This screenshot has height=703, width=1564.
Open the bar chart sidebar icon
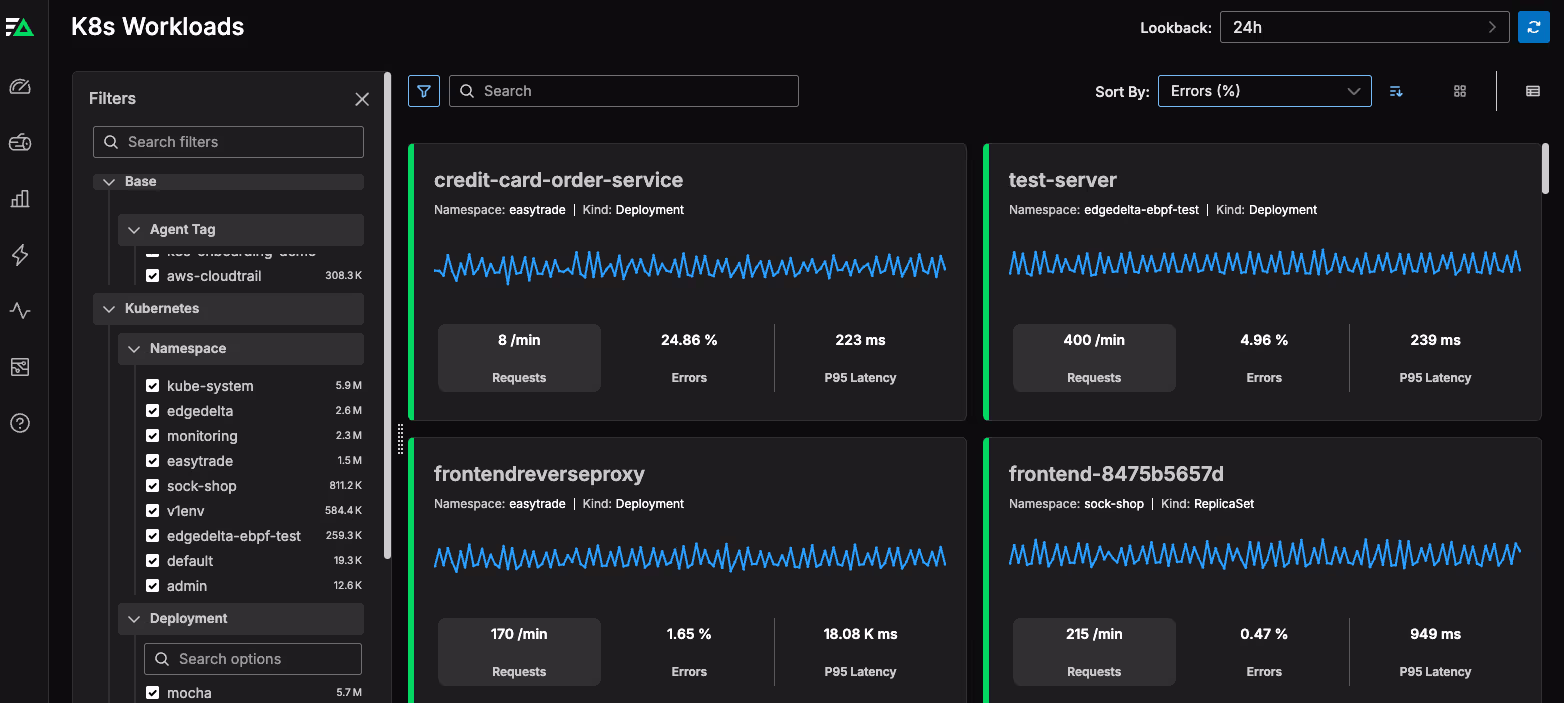(20, 199)
